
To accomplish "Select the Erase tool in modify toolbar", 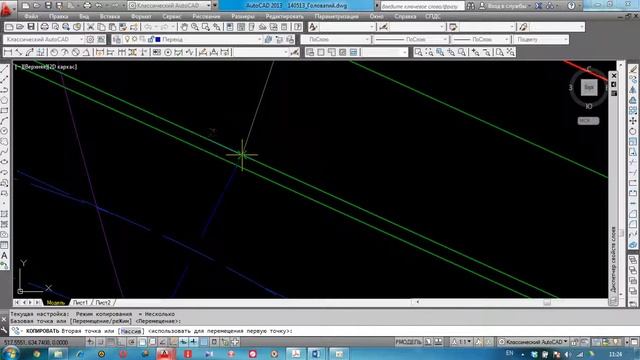I will coord(633,69).
